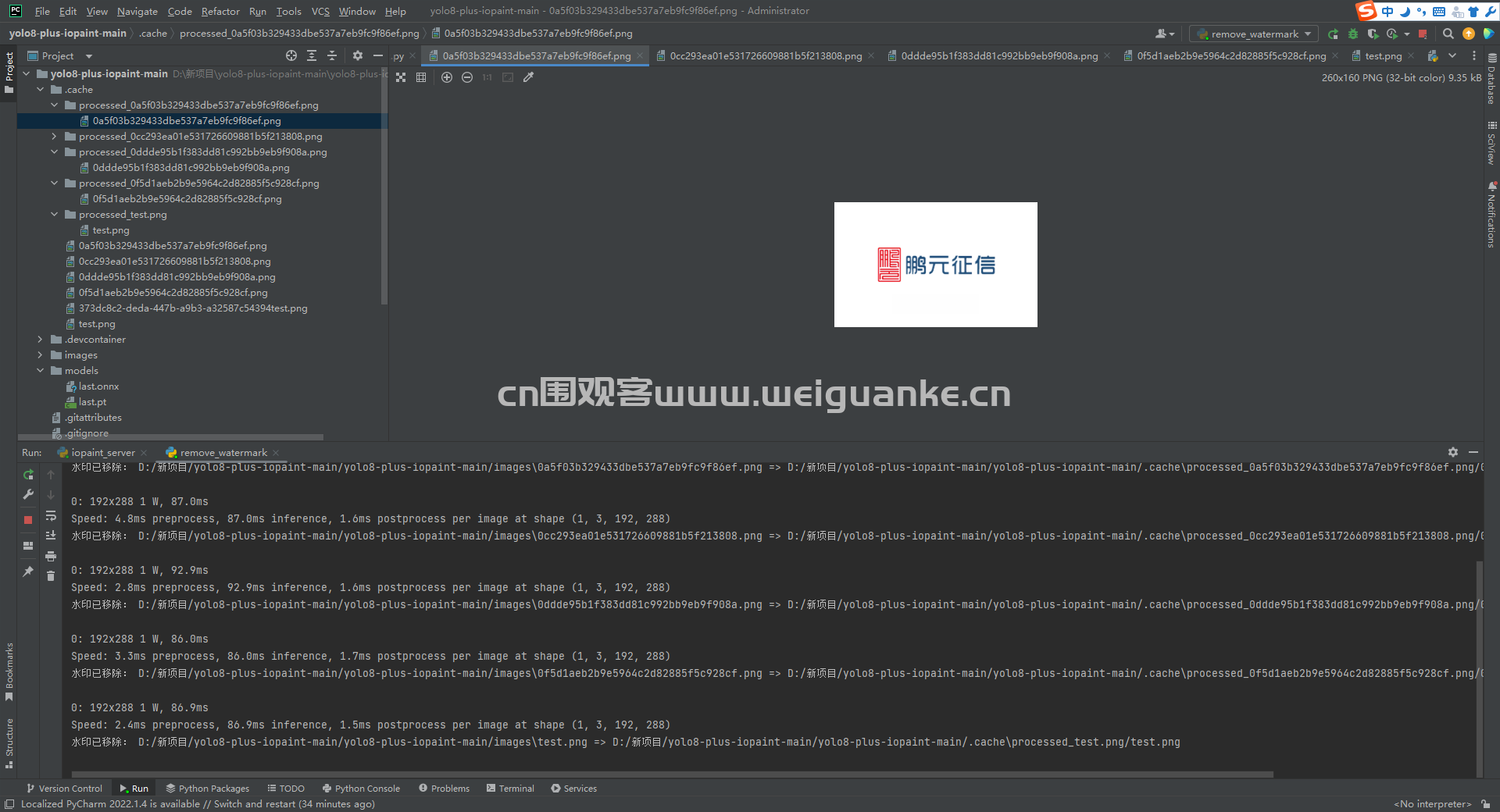1500x812 pixels.
Task: Toggle the pixel grid view icon
Action: [x=421, y=77]
